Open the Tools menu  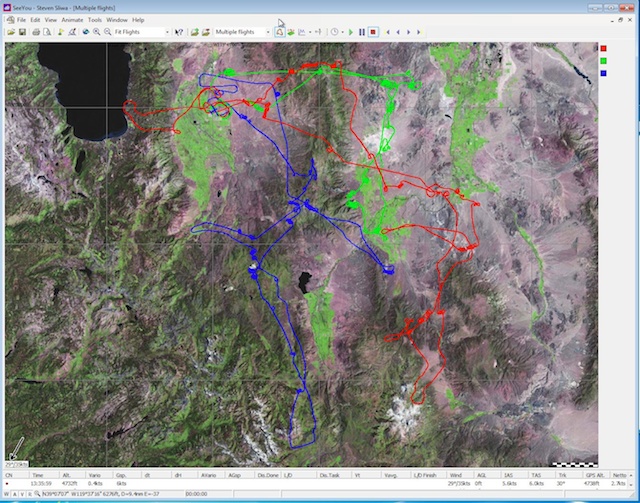coord(95,20)
